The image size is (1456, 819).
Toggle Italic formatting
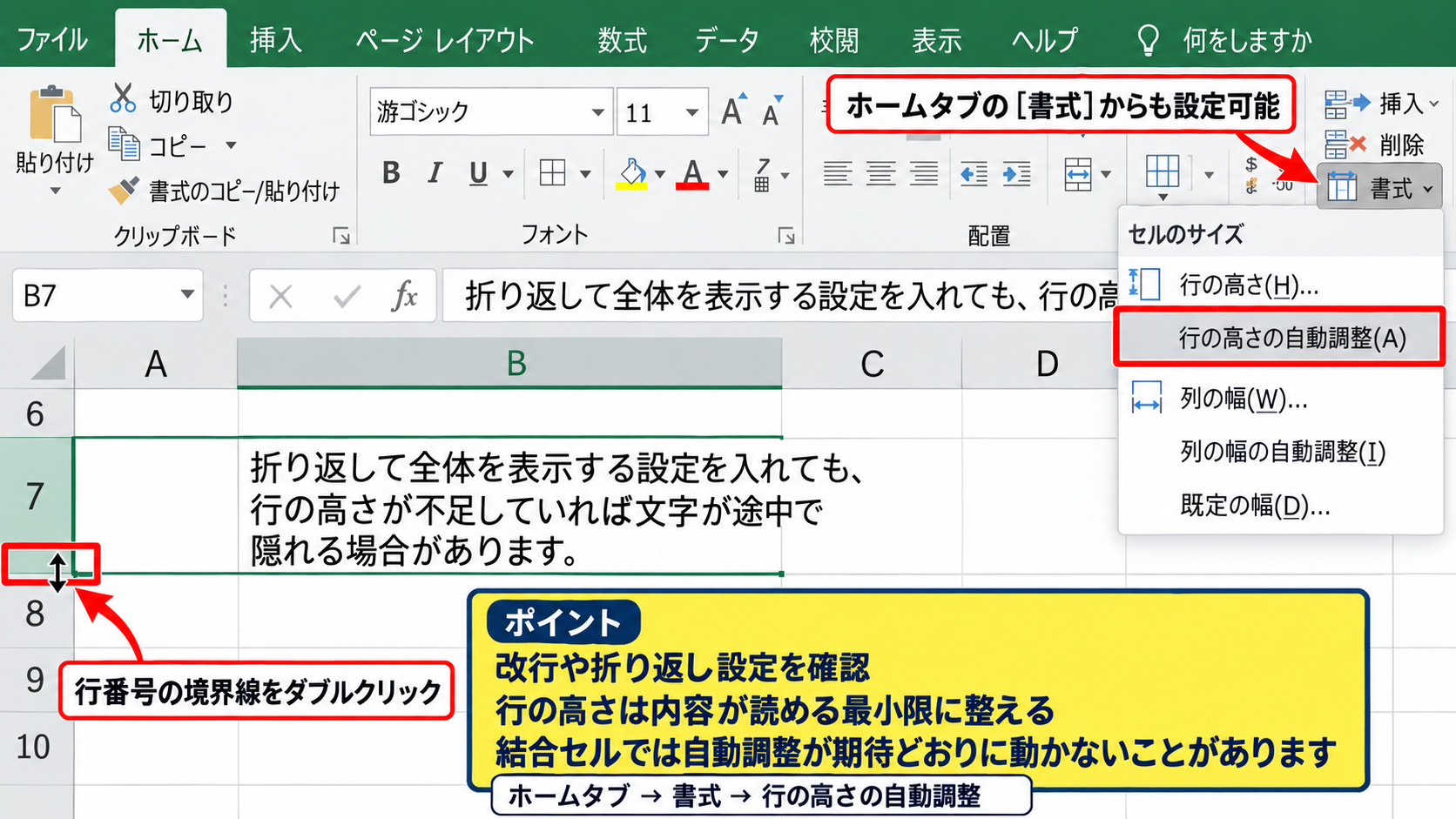click(x=435, y=173)
